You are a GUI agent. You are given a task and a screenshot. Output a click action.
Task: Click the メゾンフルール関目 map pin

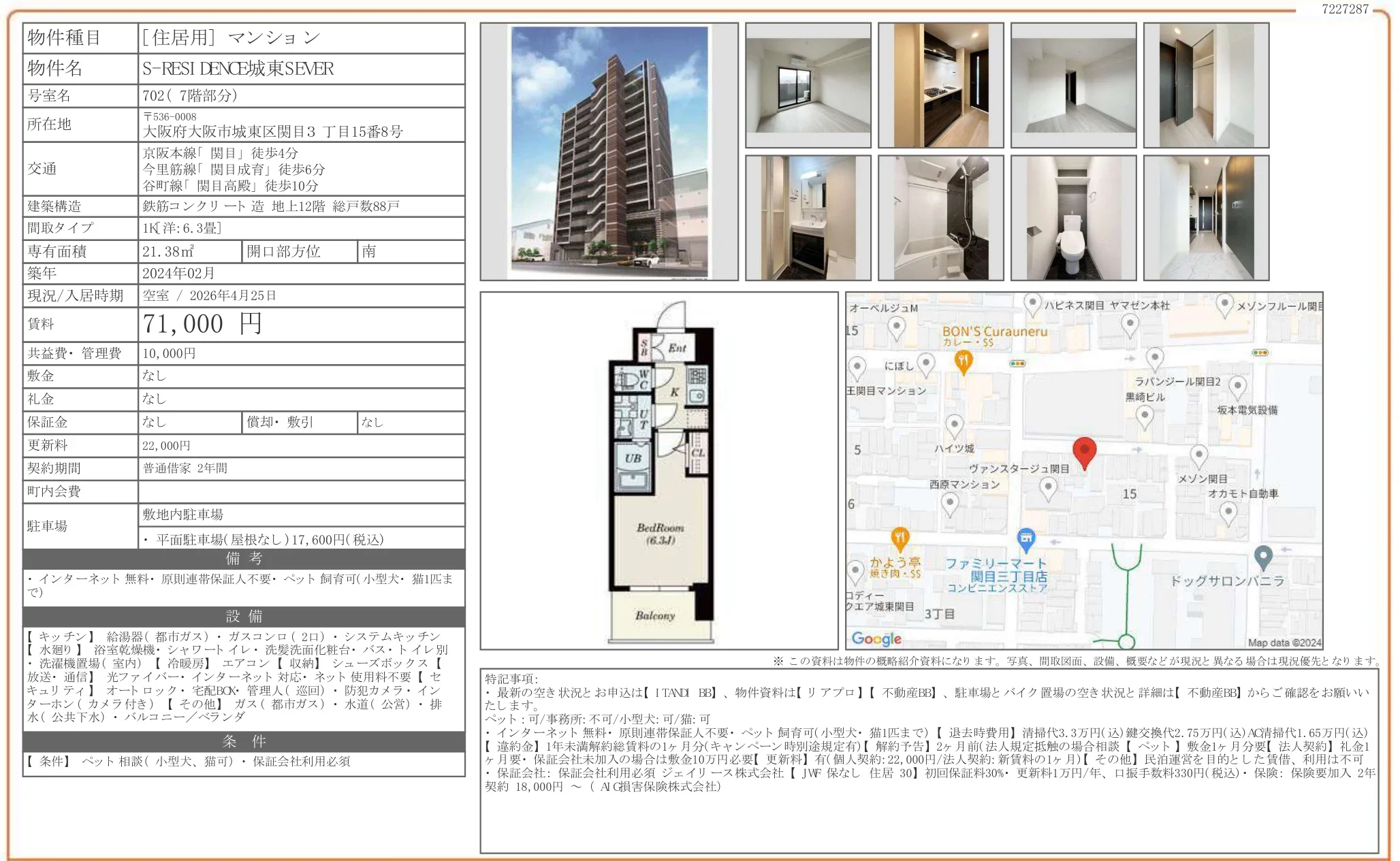click(1224, 304)
